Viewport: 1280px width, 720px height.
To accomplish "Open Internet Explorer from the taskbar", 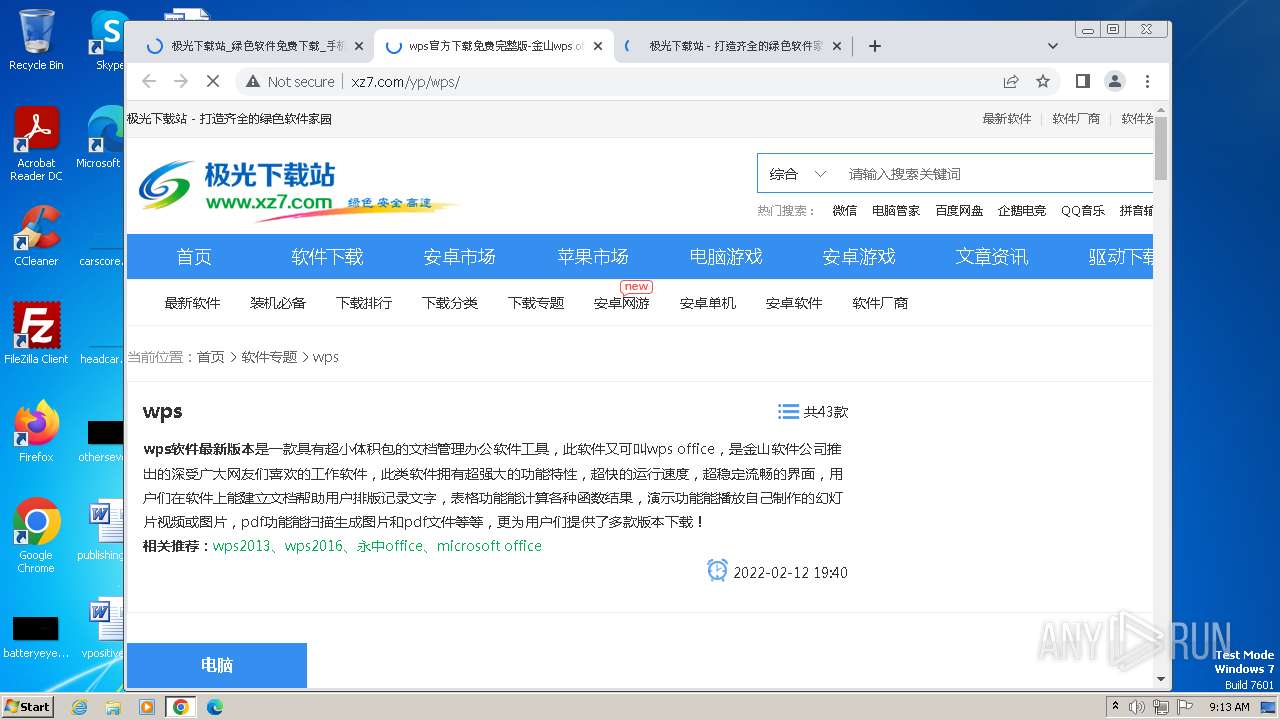I will pos(79,707).
